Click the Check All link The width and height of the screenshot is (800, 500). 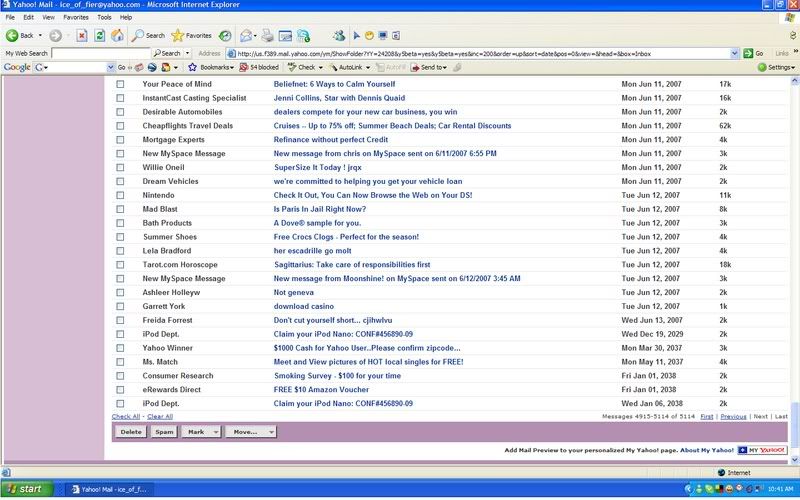126,417
